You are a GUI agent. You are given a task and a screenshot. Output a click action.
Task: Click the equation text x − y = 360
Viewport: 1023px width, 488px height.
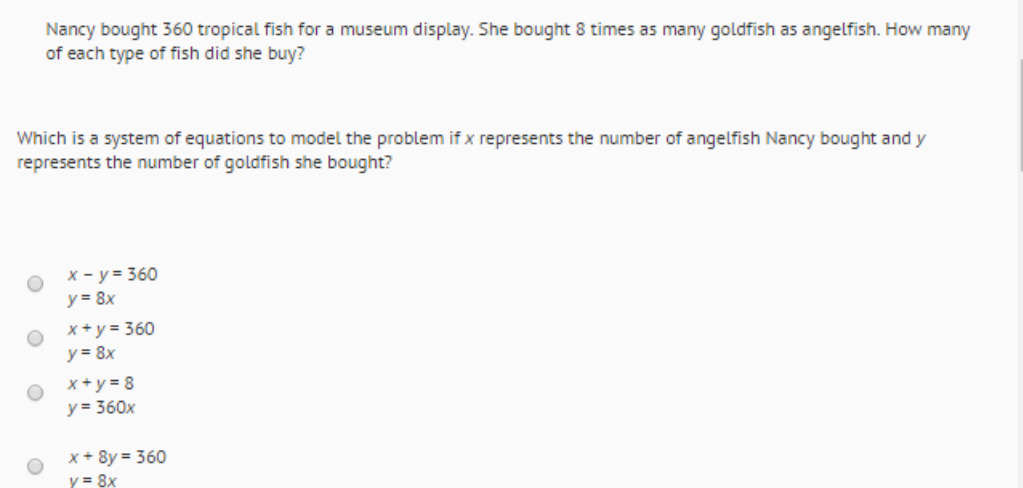(112, 275)
